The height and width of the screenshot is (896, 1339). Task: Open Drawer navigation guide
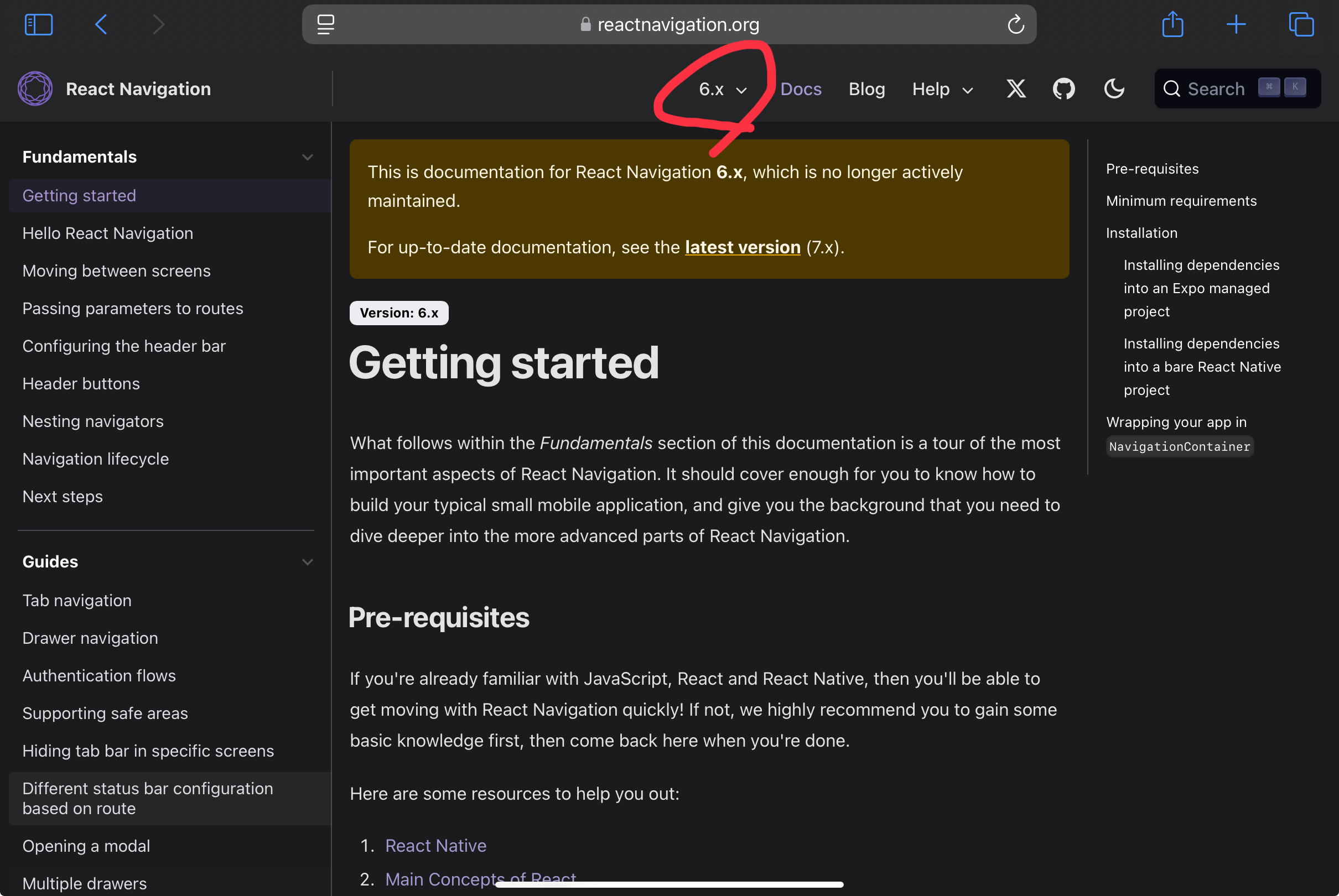point(170,638)
